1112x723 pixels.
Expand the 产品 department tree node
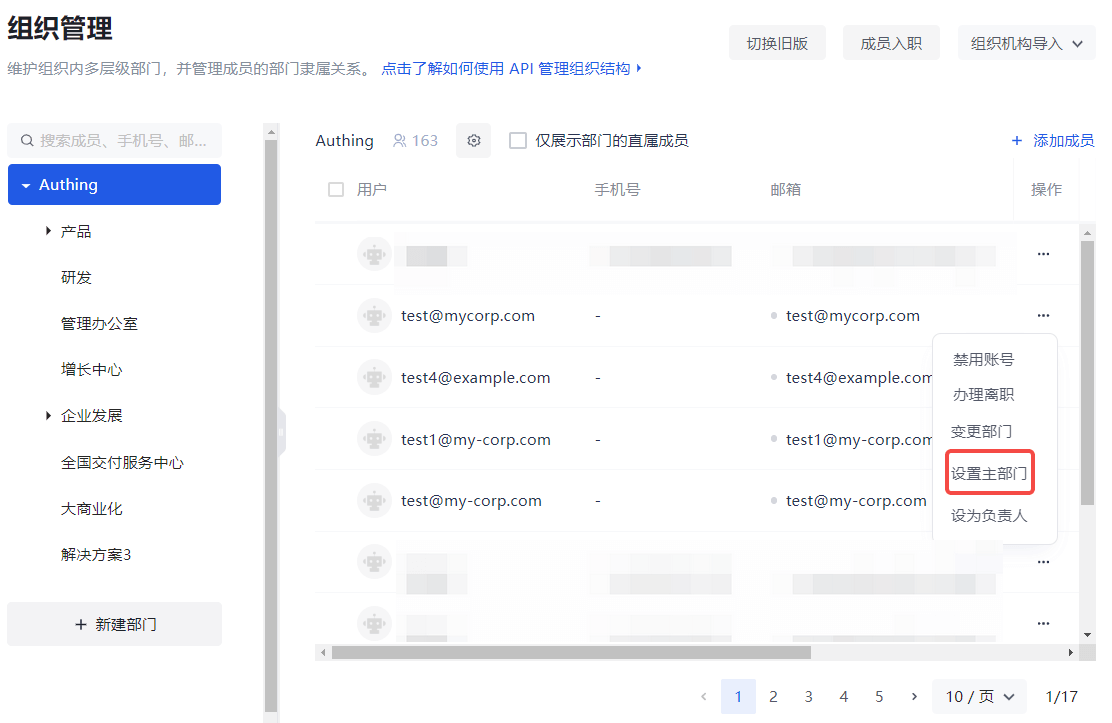pyautogui.click(x=48, y=231)
